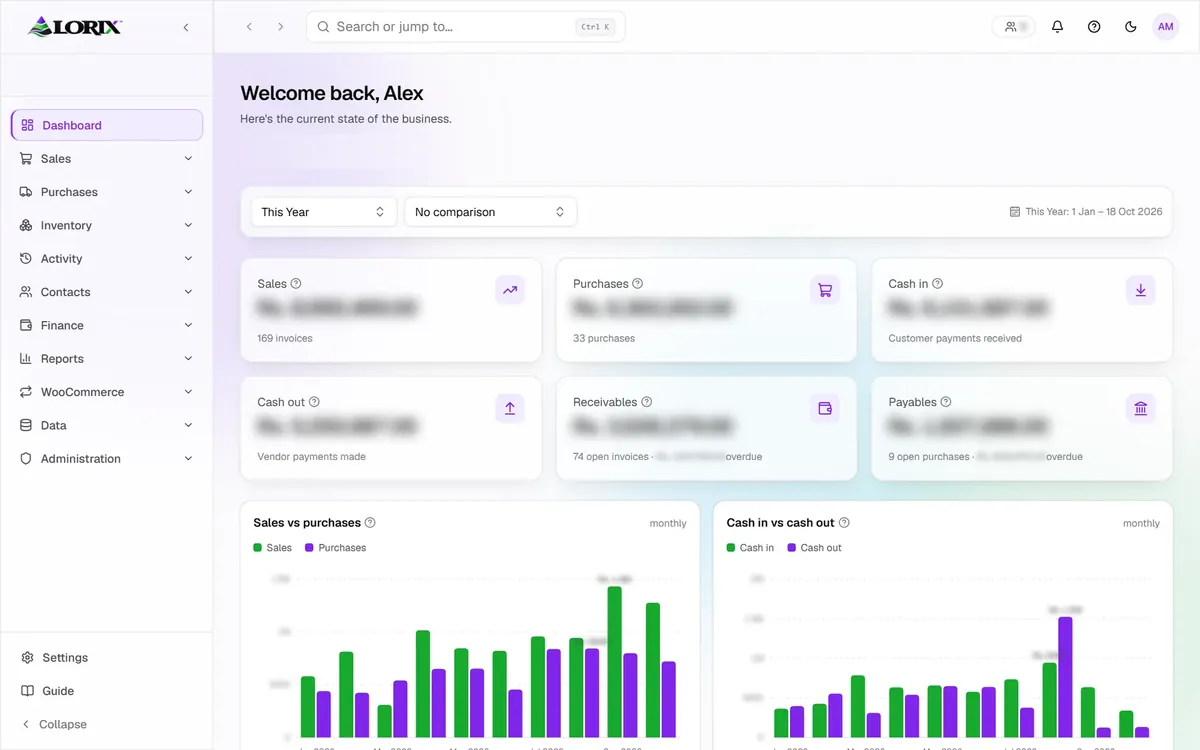Screen dimensions: 1200x750
Task: Expand the Inventory chevron
Action: 188,225
